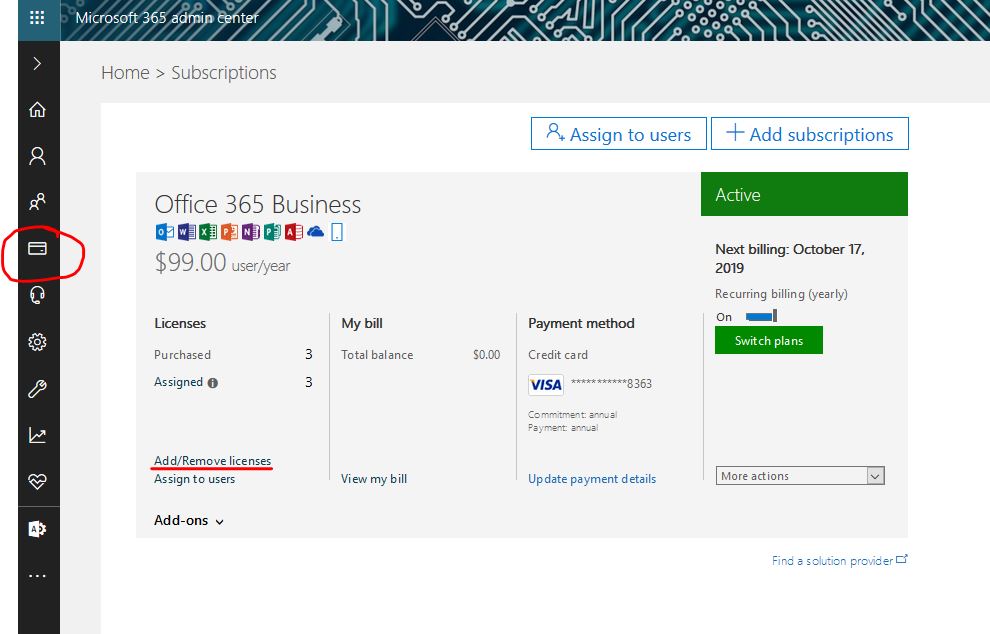Open the app launcher waffle grid
This screenshot has width=990, height=634.
pos(37,18)
